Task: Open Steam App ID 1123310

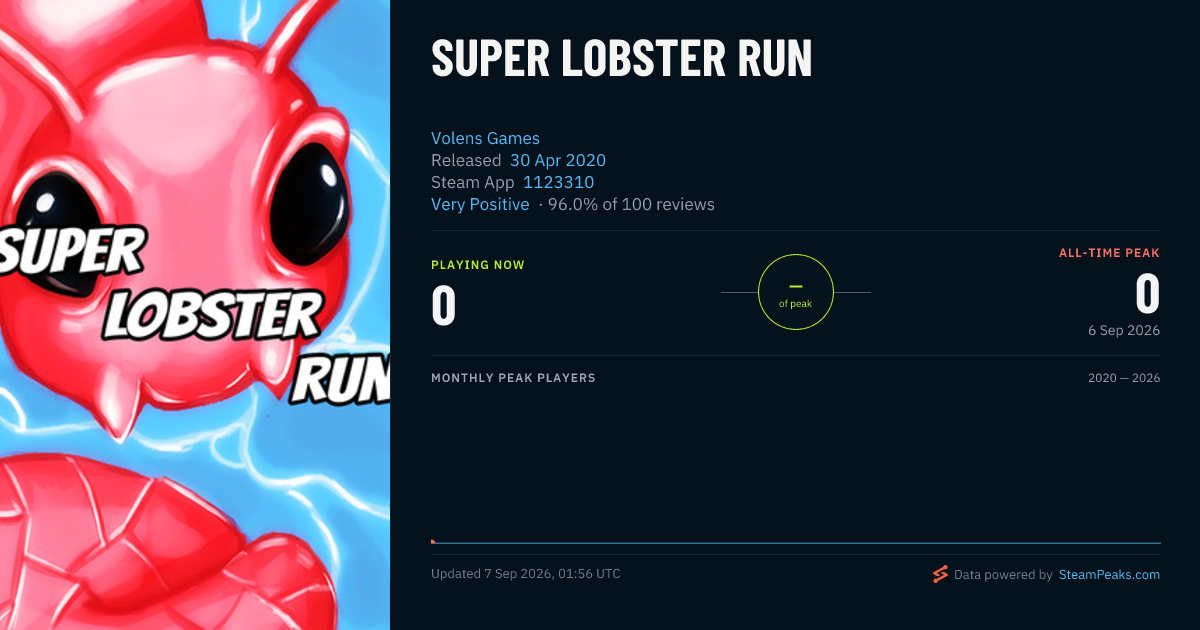Action: pos(558,182)
